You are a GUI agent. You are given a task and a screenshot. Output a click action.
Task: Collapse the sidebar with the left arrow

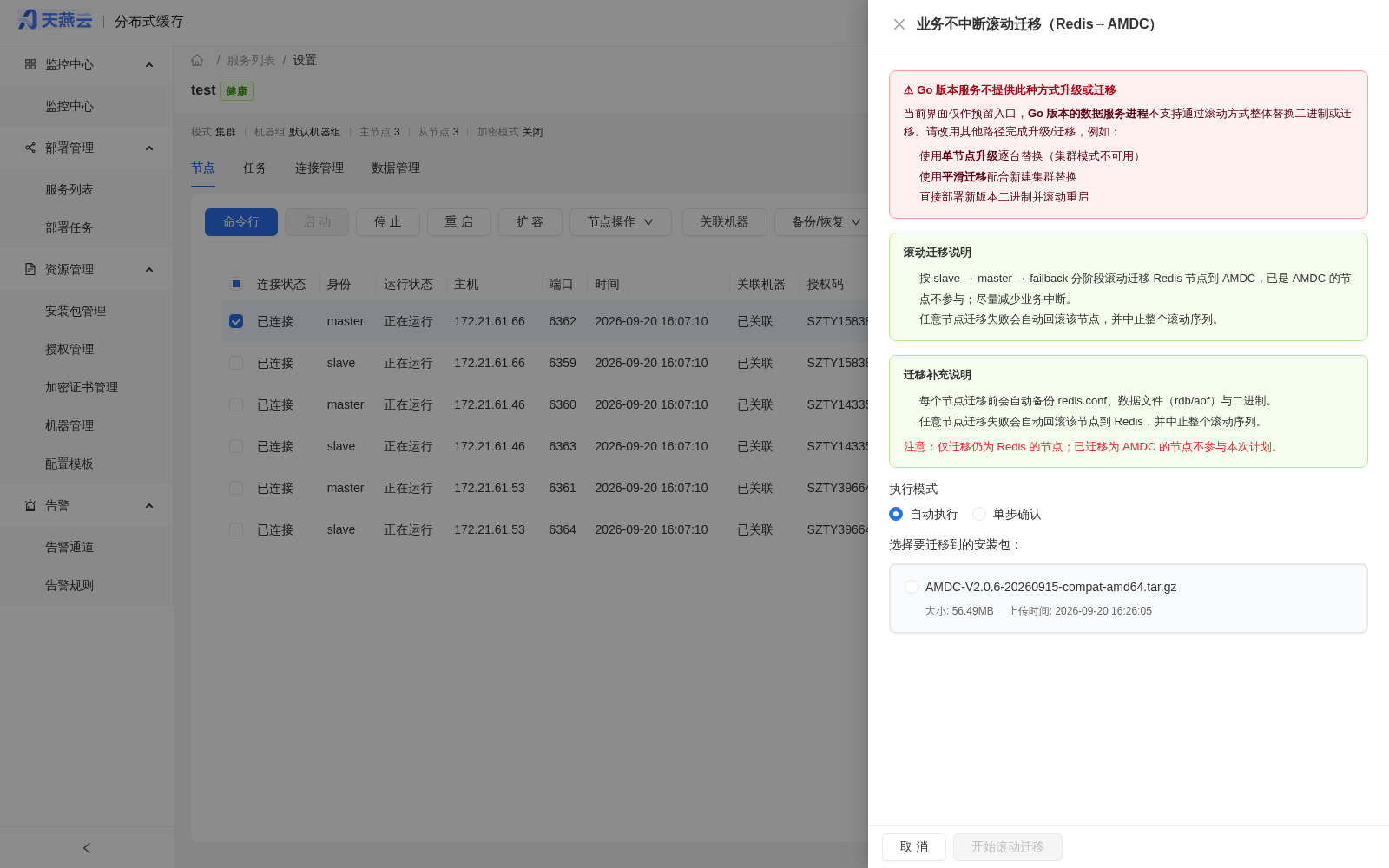point(87,848)
